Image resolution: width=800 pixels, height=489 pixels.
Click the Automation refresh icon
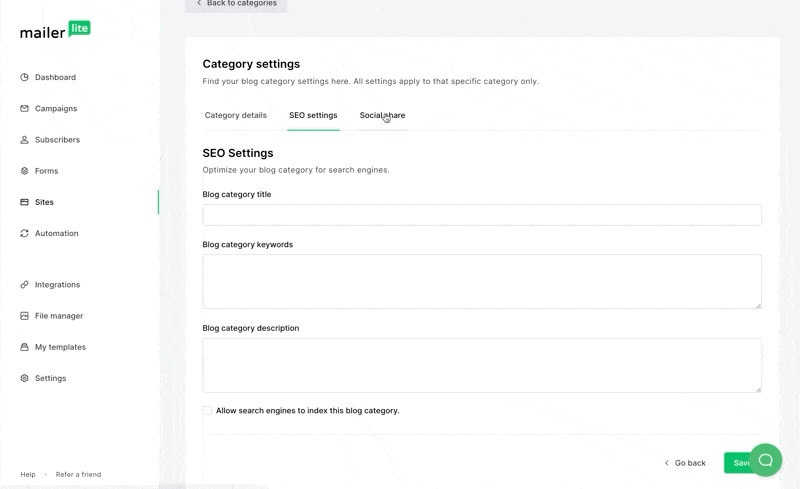click(x=25, y=233)
